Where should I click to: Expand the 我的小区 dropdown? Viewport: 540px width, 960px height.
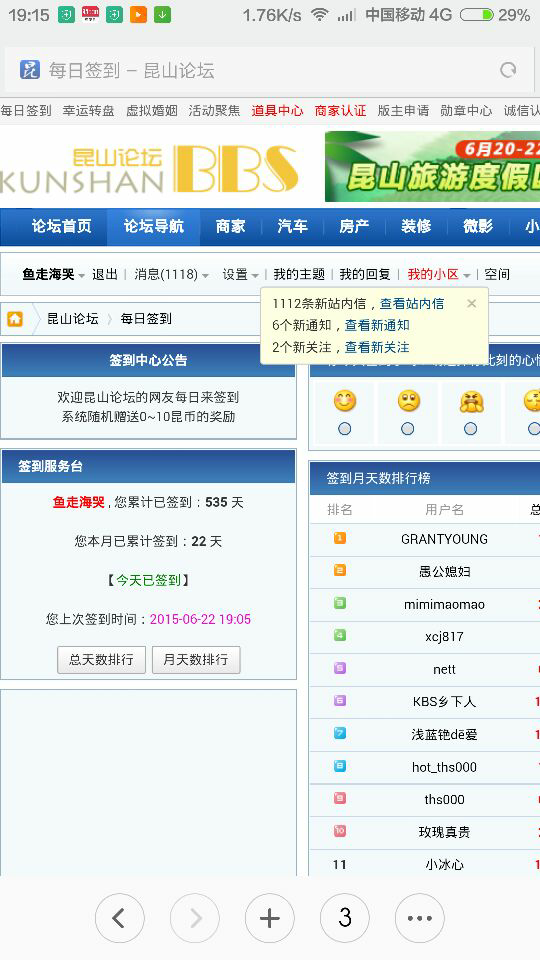tap(439, 275)
